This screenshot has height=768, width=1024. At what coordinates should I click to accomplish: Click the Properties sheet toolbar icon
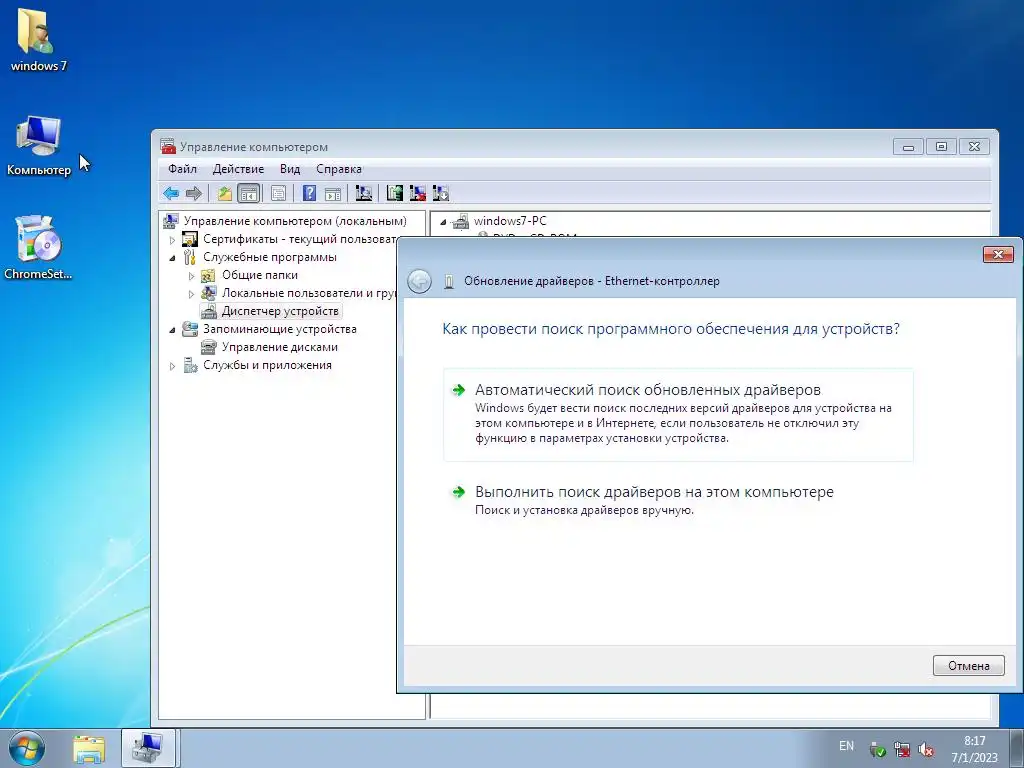[x=279, y=193]
